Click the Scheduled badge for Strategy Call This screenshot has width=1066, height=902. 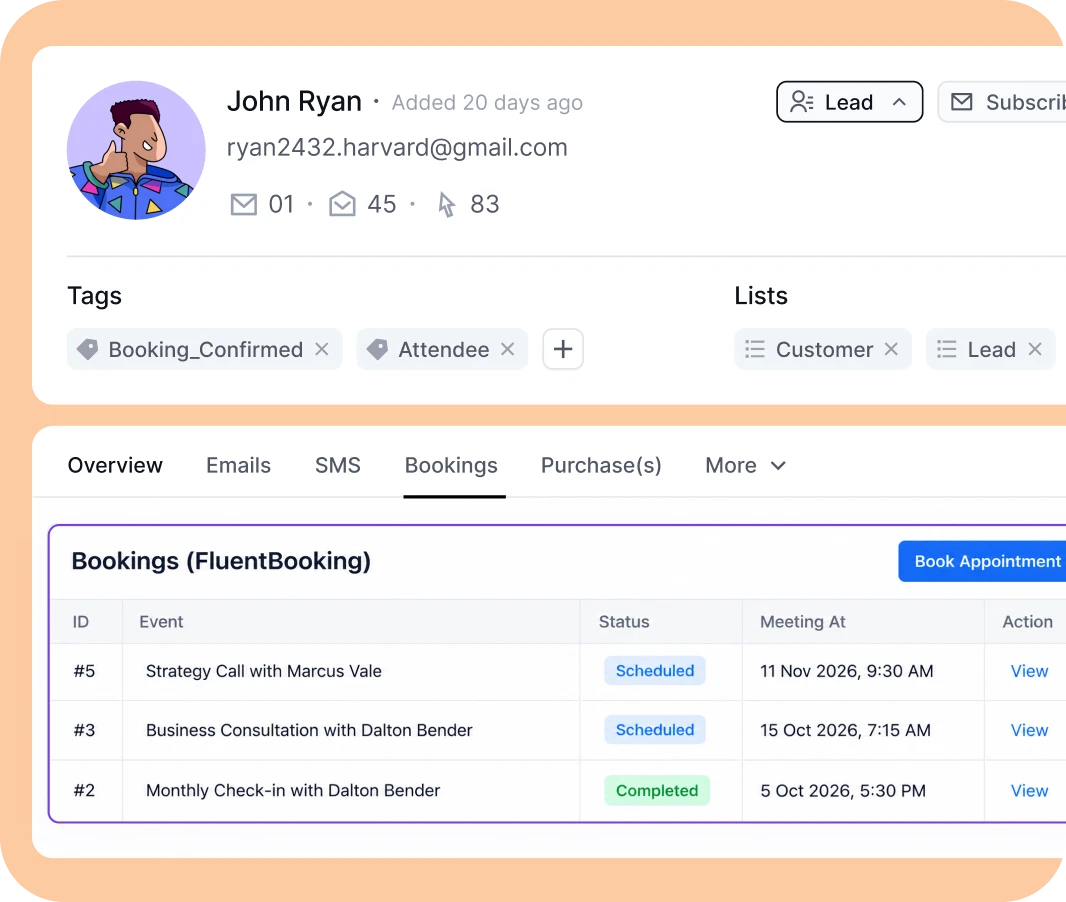(x=655, y=671)
